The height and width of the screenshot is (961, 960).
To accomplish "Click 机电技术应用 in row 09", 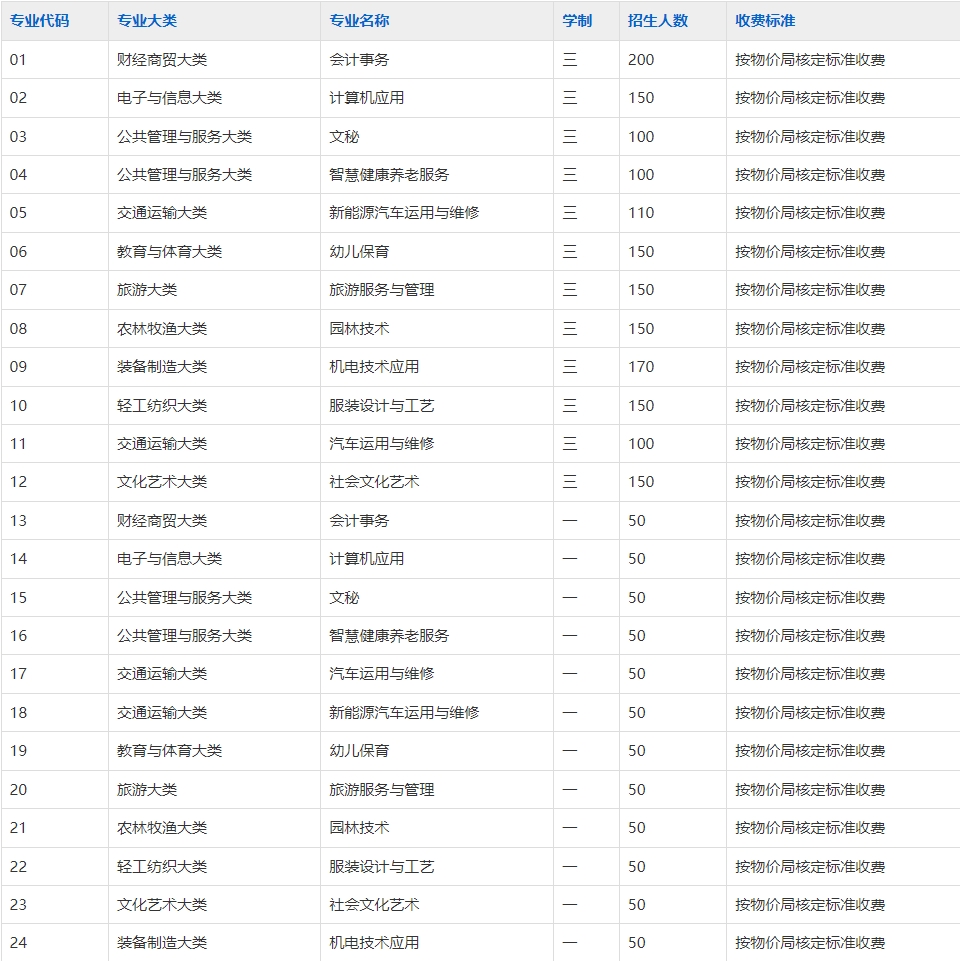I will coord(374,367).
